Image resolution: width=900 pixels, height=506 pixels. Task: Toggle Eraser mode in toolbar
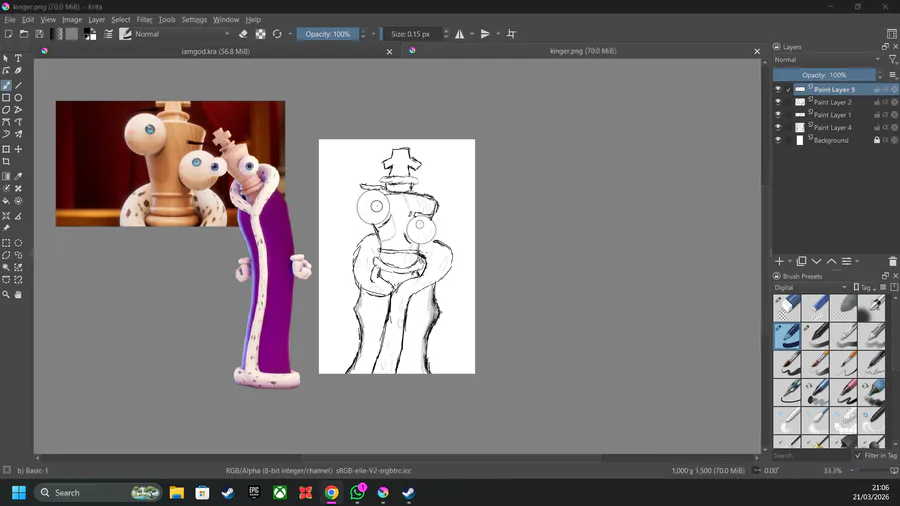pos(243,34)
